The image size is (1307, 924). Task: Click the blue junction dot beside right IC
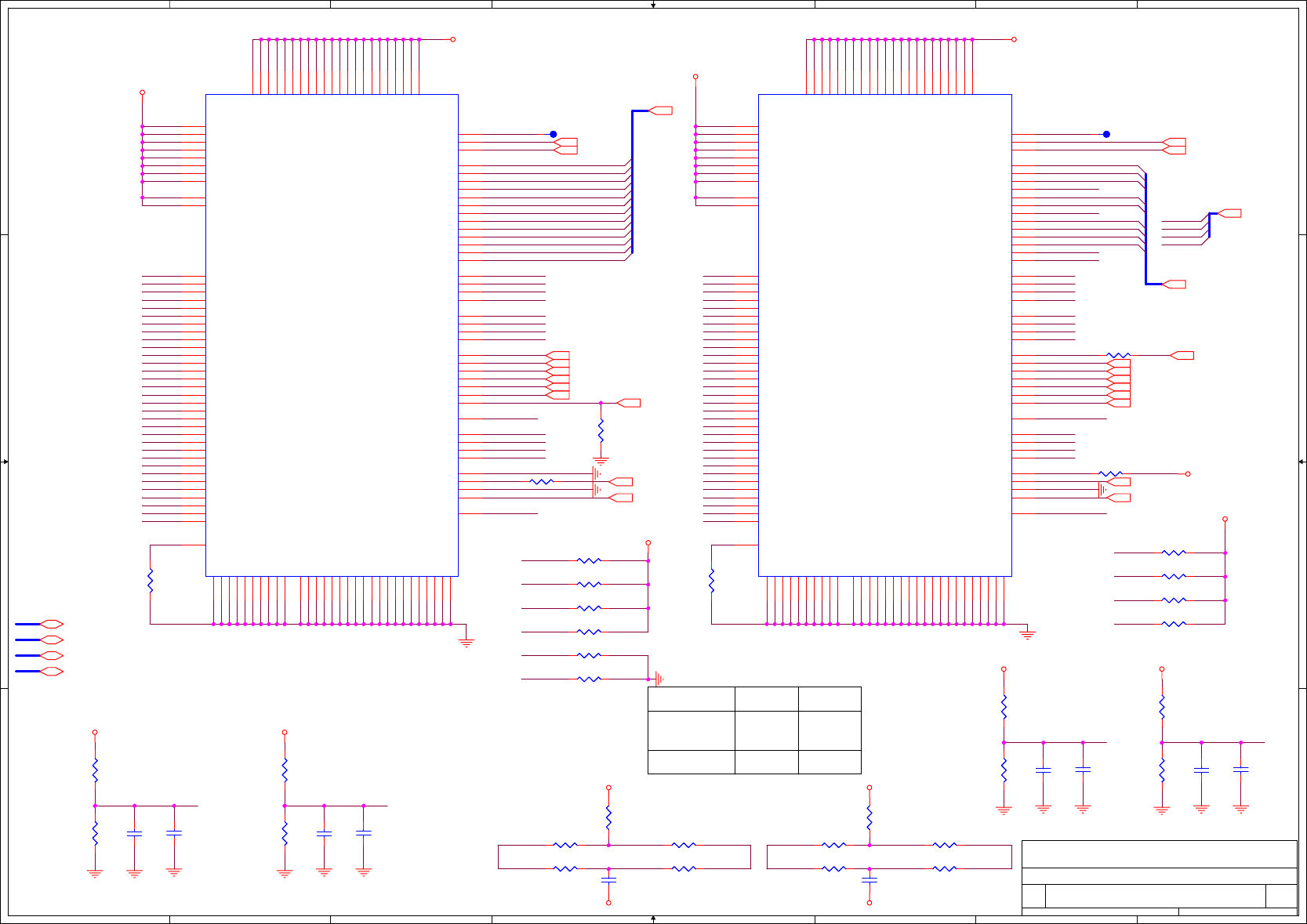tap(1106, 134)
